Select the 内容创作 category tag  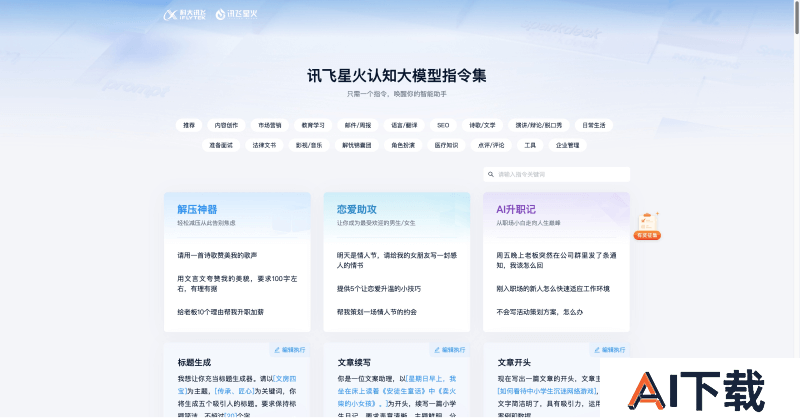[x=226, y=126]
